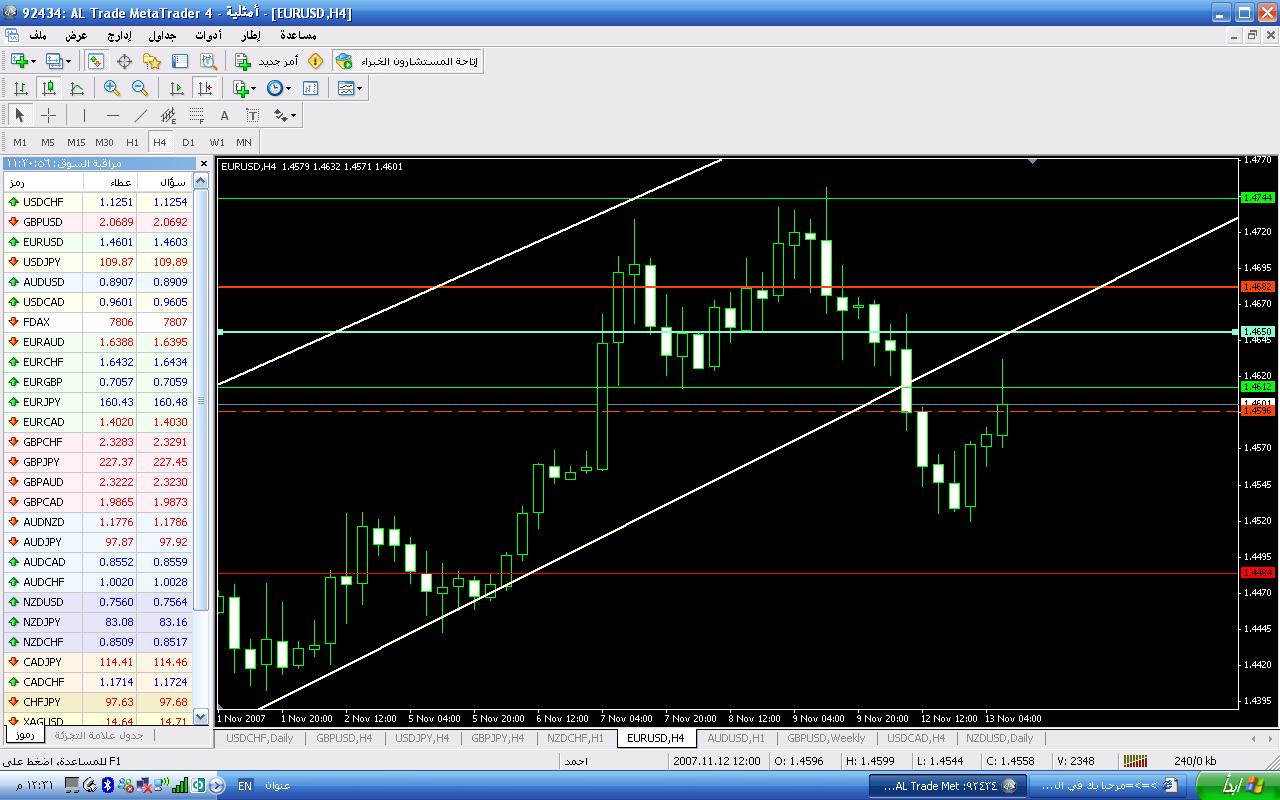Switch chart to candlesticks type

(48, 88)
